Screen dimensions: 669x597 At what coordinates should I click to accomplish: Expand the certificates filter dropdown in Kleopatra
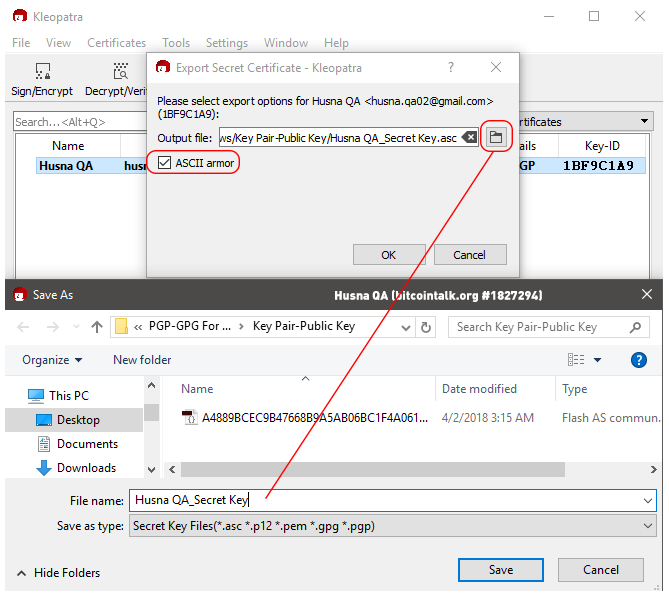coord(644,122)
